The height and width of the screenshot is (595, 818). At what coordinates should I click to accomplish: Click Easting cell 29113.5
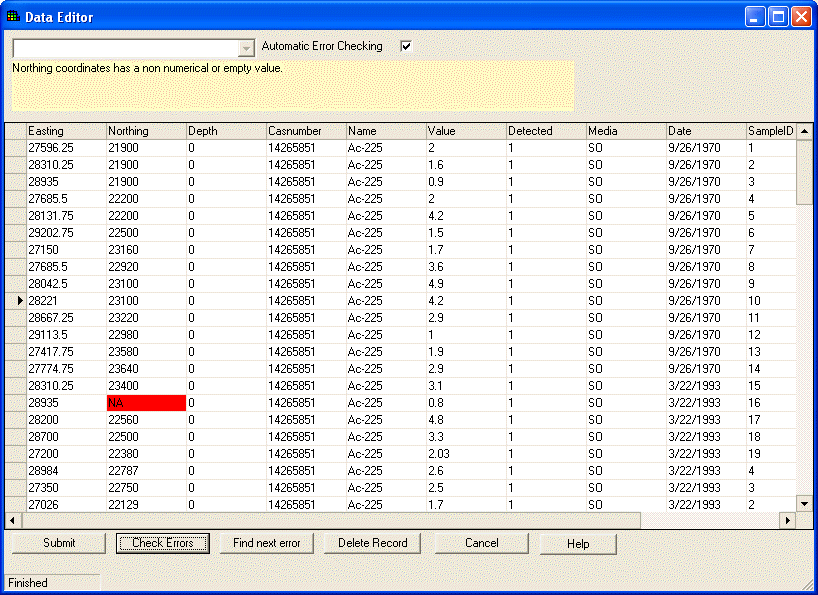pyautogui.click(x=66, y=335)
